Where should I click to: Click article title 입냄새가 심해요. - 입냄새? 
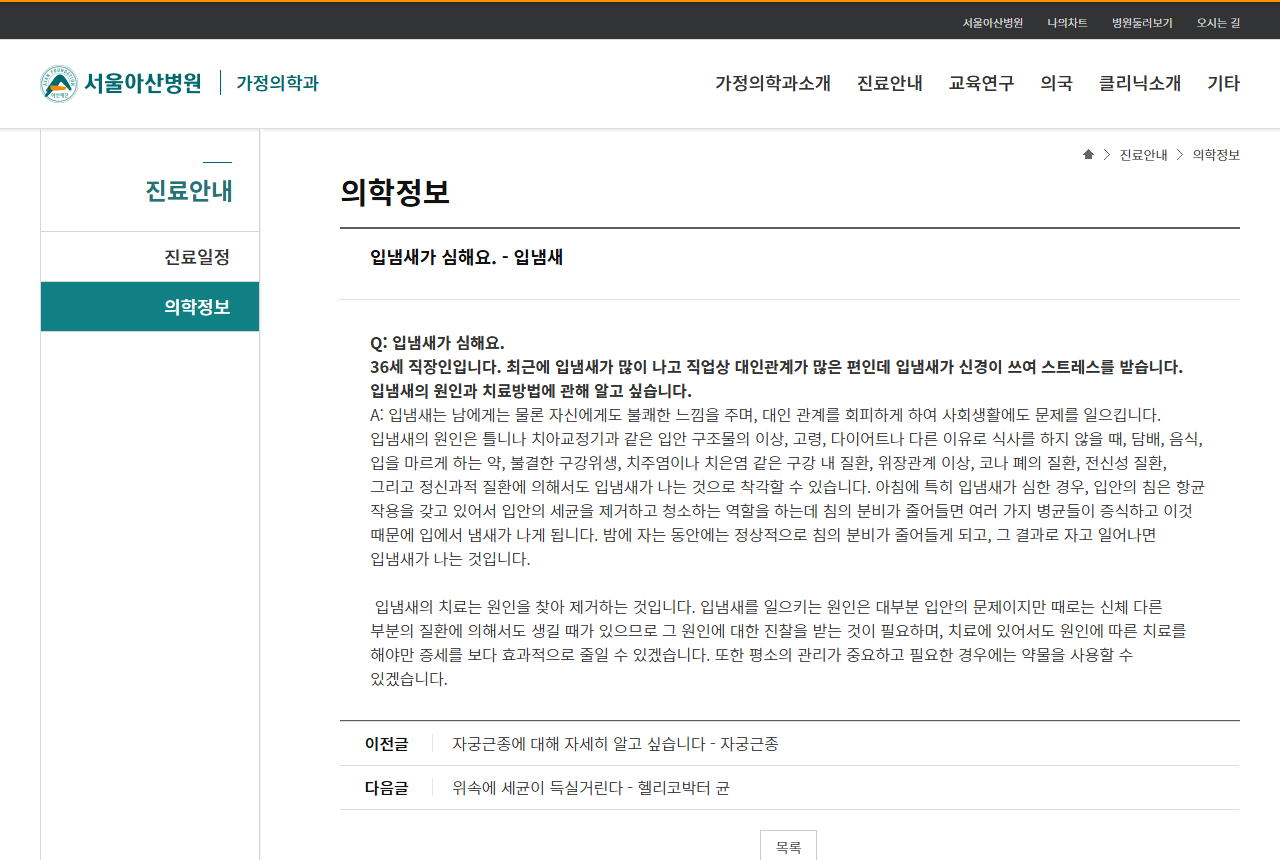[x=466, y=257]
